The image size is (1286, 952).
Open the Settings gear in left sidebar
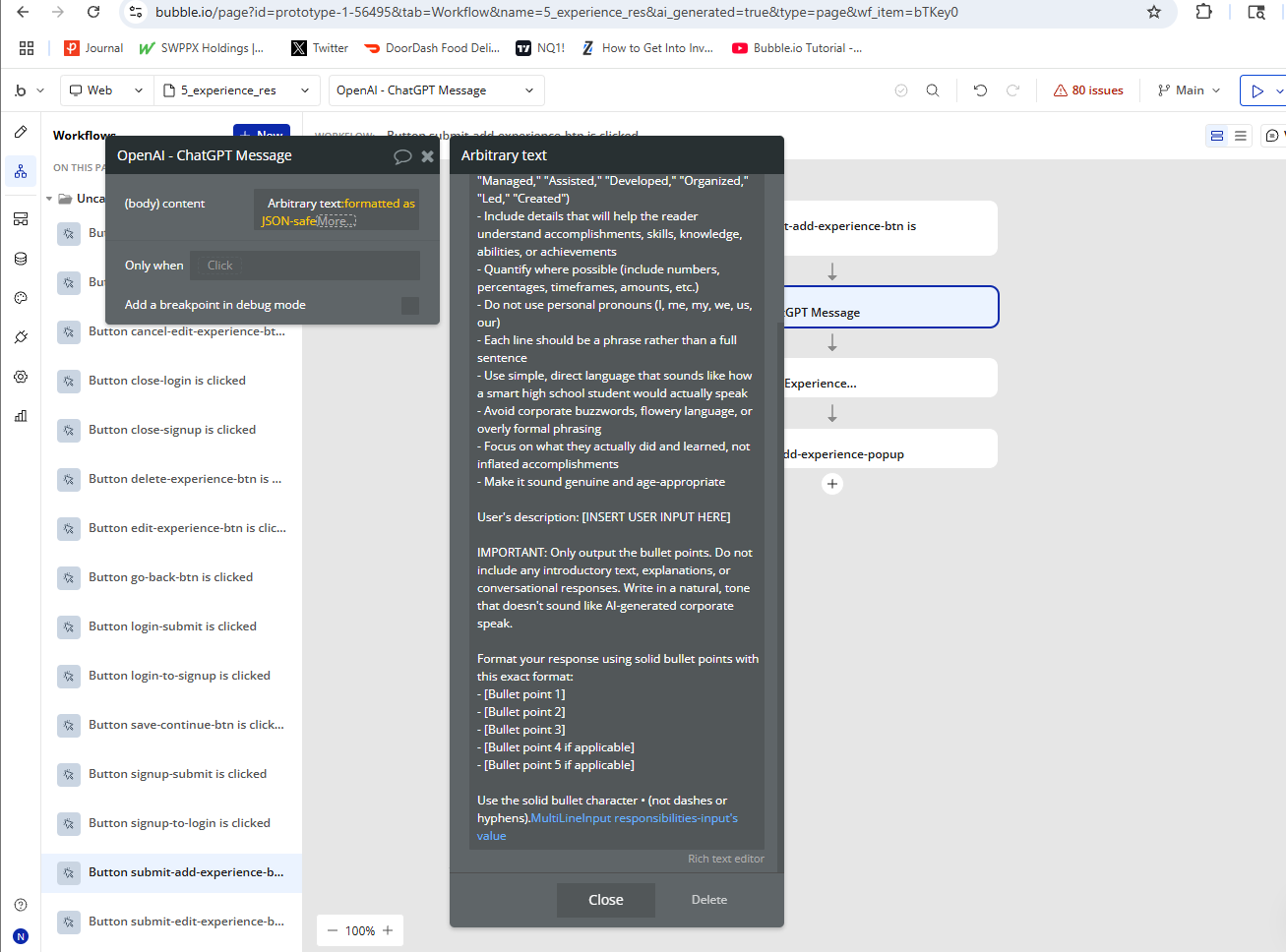click(21, 377)
